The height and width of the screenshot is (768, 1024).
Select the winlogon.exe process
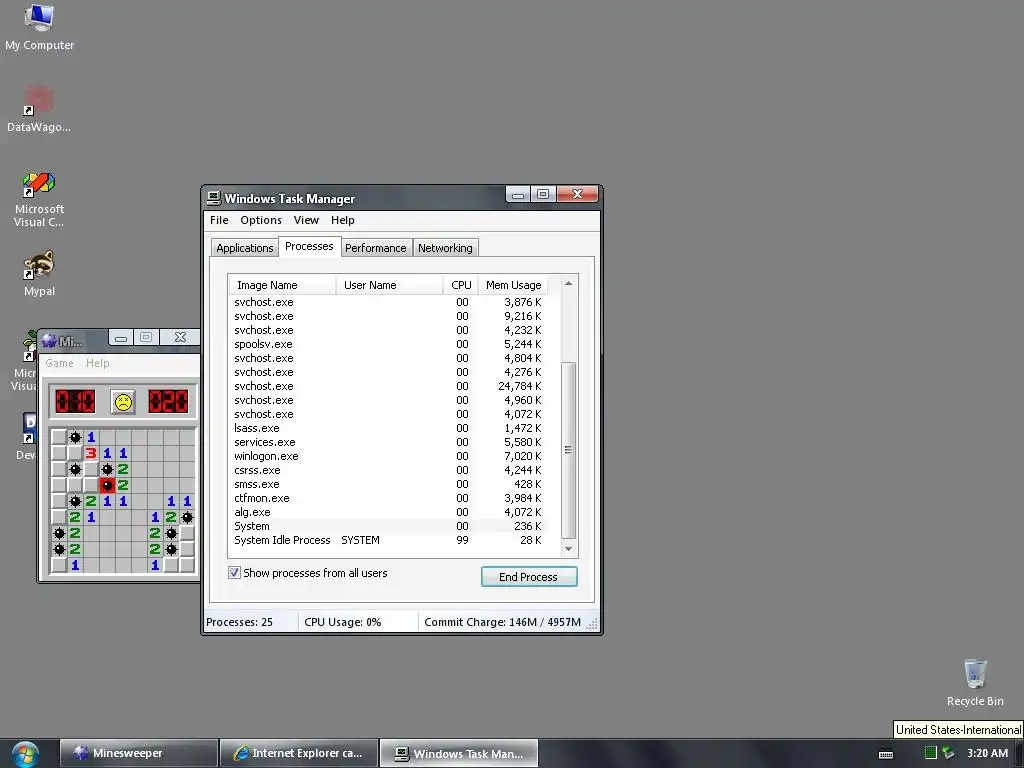point(388,456)
